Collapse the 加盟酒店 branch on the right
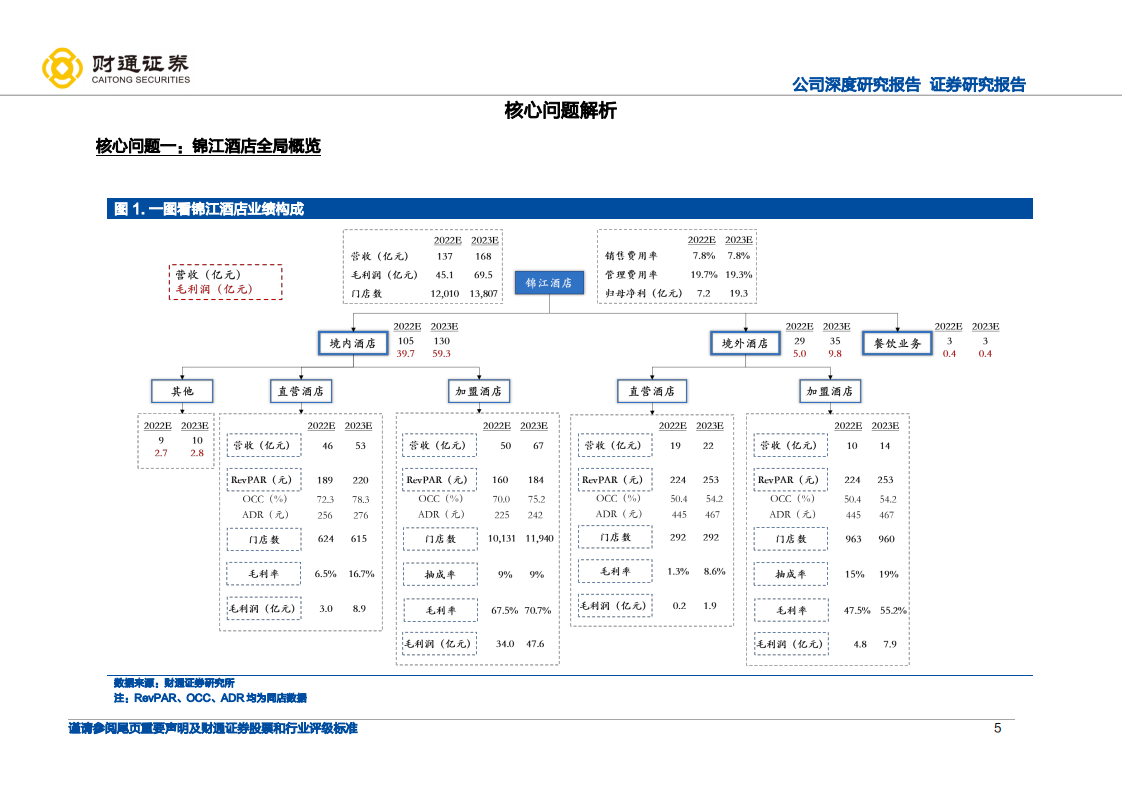This screenshot has width=1122, height=793. (829, 391)
